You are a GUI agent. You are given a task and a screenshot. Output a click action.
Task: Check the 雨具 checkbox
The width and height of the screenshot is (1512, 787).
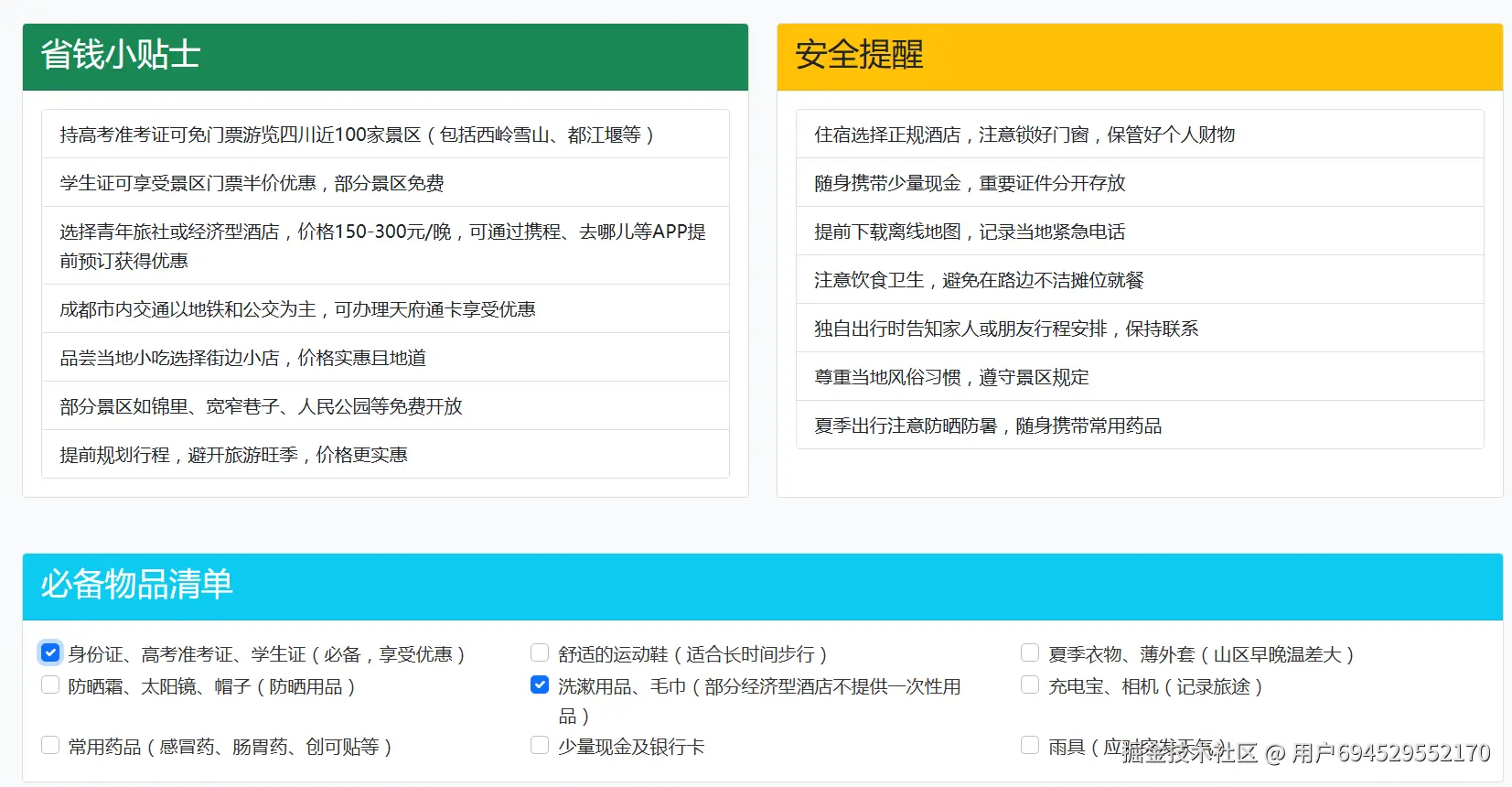pyautogui.click(x=1030, y=745)
